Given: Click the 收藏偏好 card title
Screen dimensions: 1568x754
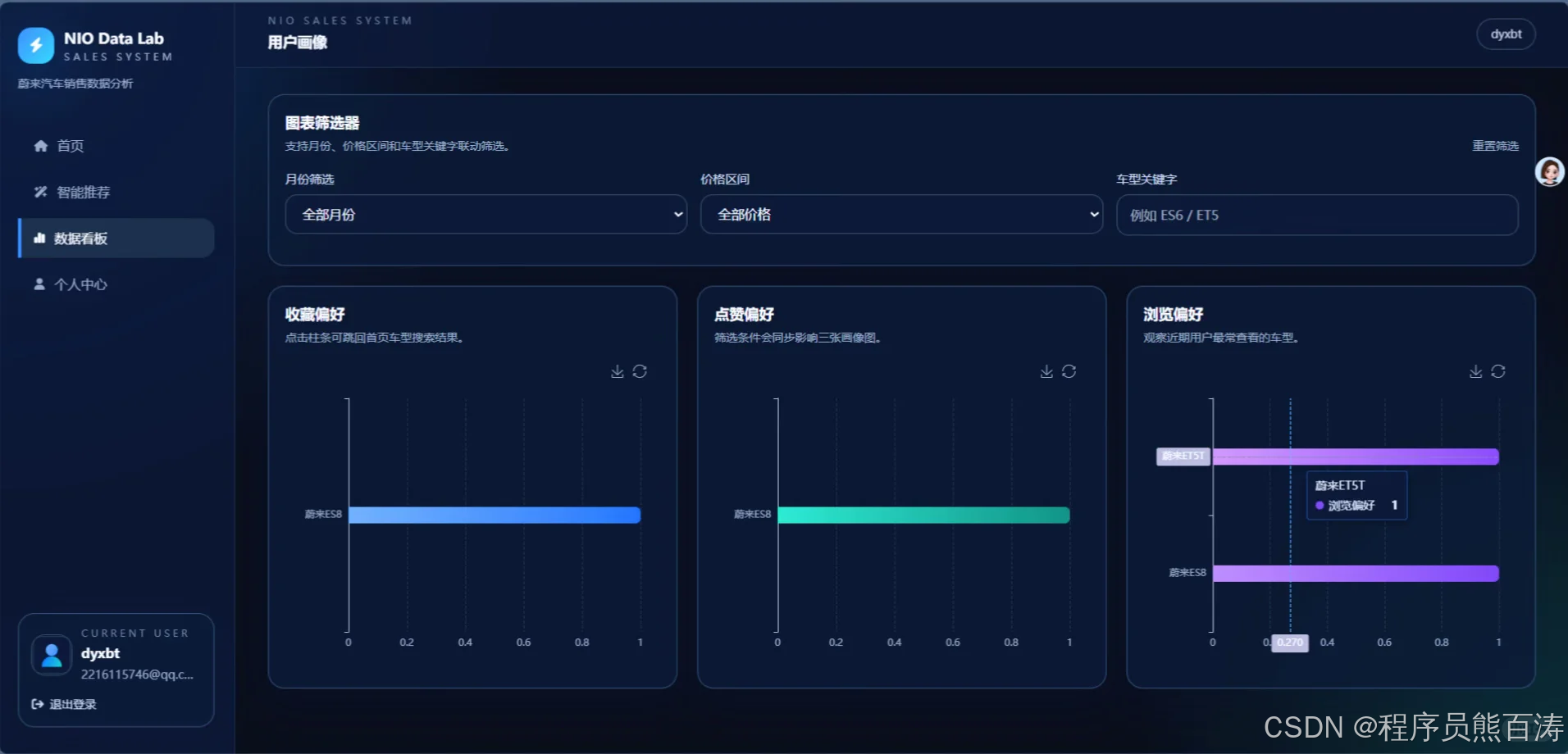Looking at the screenshot, I should [315, 315].
